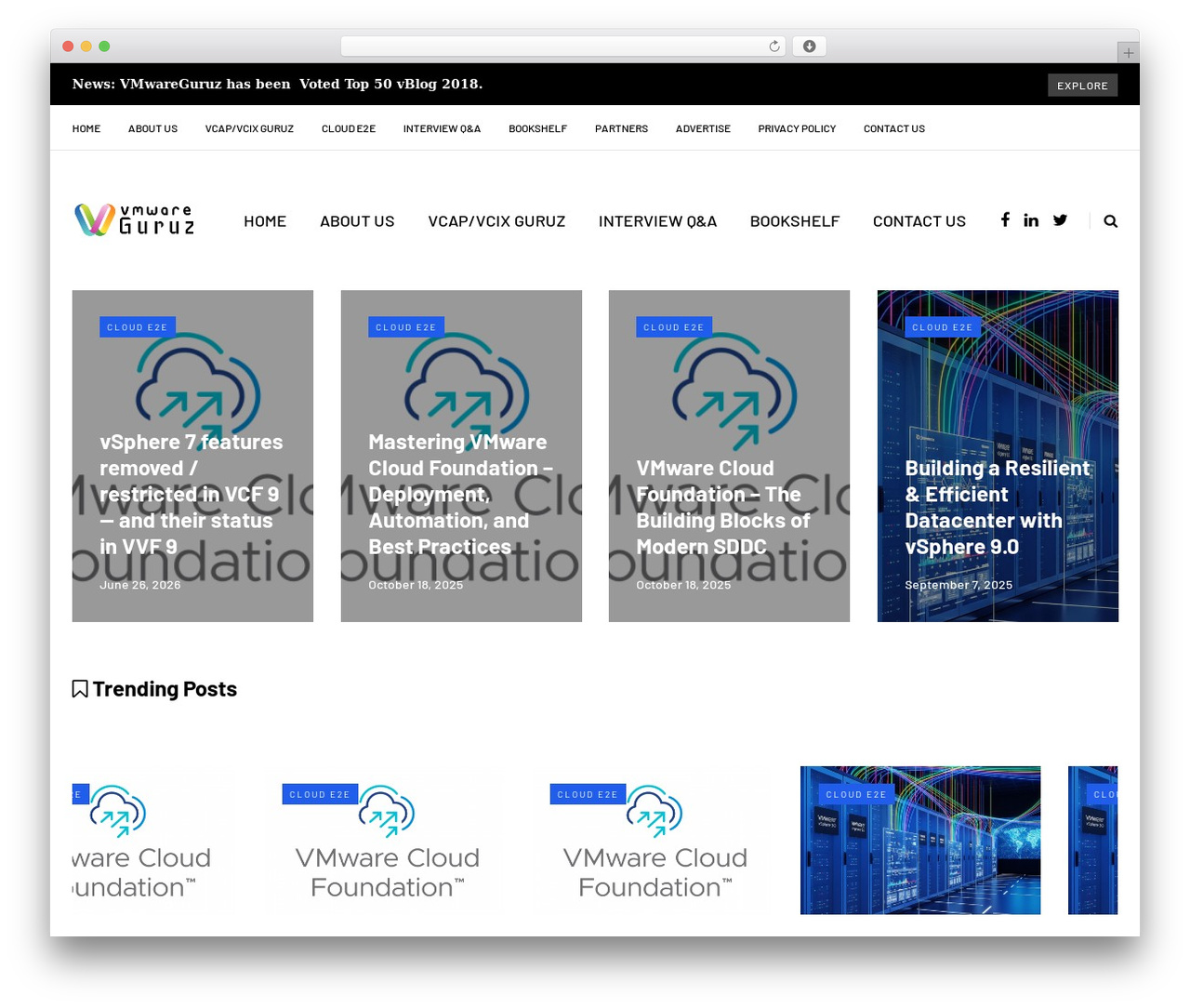The image size is (1190, 1008).
Task: Open Mastering VMware Cloud Foundation article
Action: (x=460, y=494)
